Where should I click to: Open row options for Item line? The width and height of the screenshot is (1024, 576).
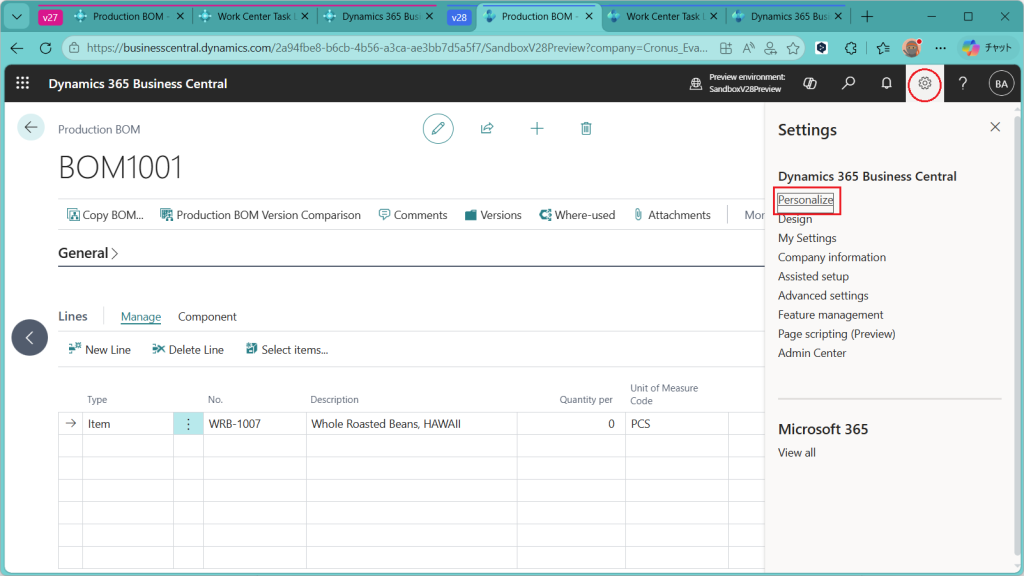(x=188, y=424)
